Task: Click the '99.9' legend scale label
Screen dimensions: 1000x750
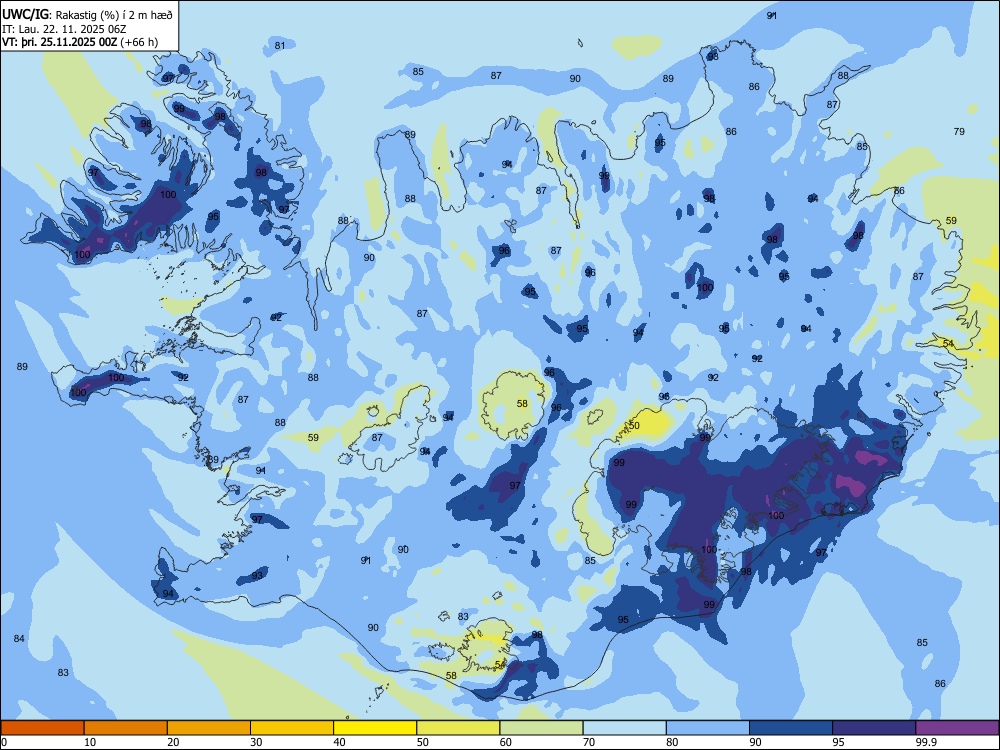Action: 926,742
